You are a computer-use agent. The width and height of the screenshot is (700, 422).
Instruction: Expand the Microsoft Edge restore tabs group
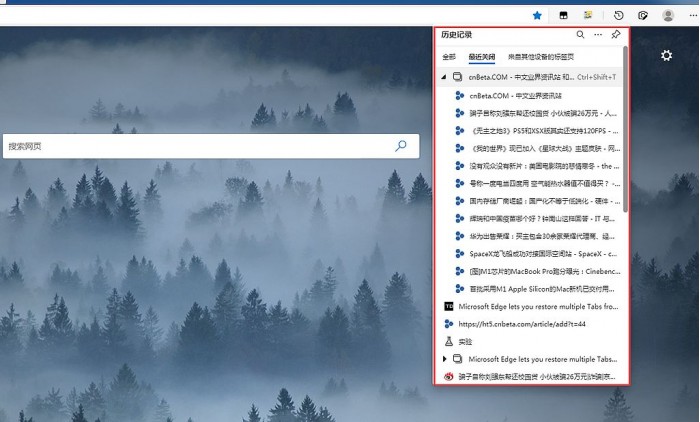[444, 359]
